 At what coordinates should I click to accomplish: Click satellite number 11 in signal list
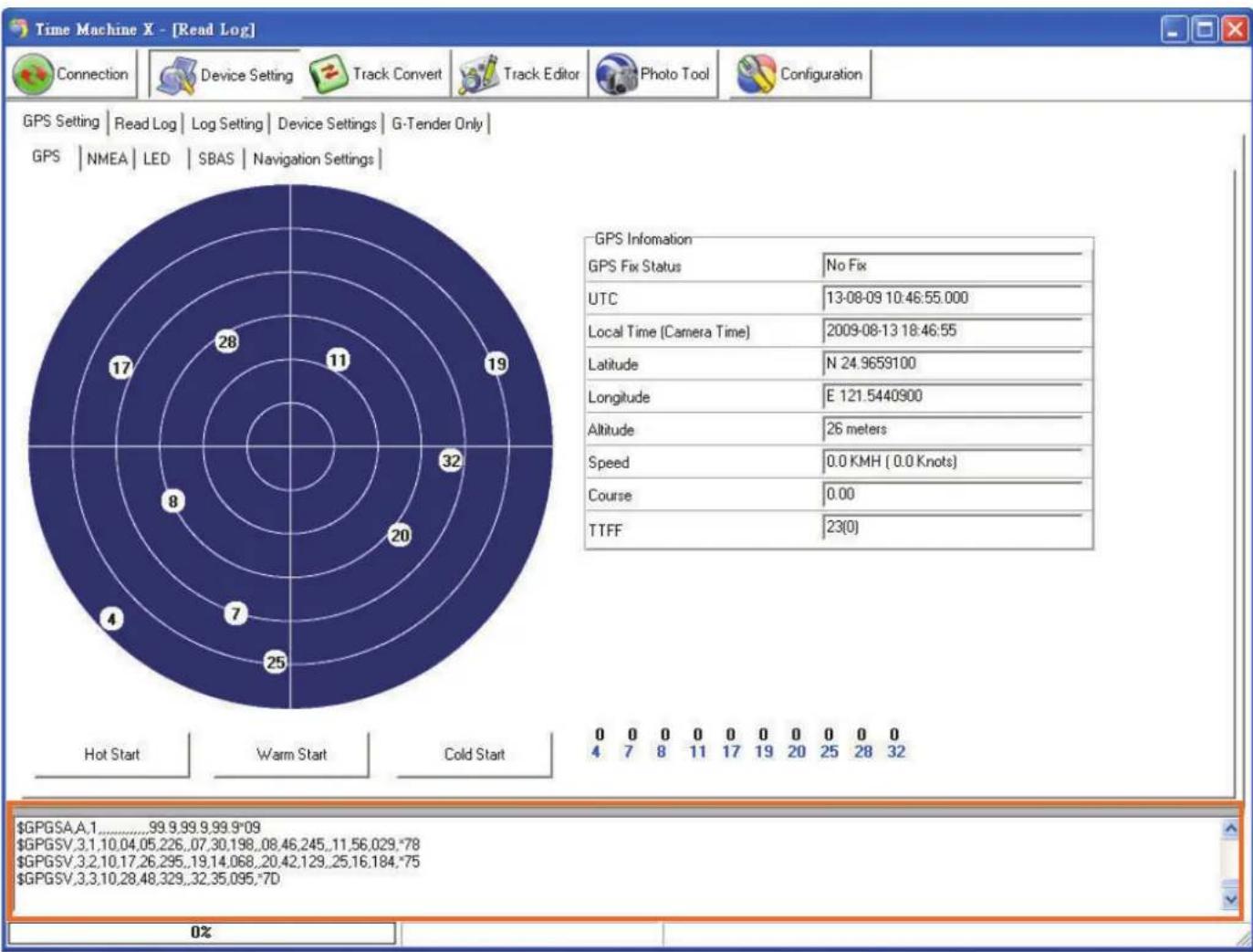click(x=697, y=751)
